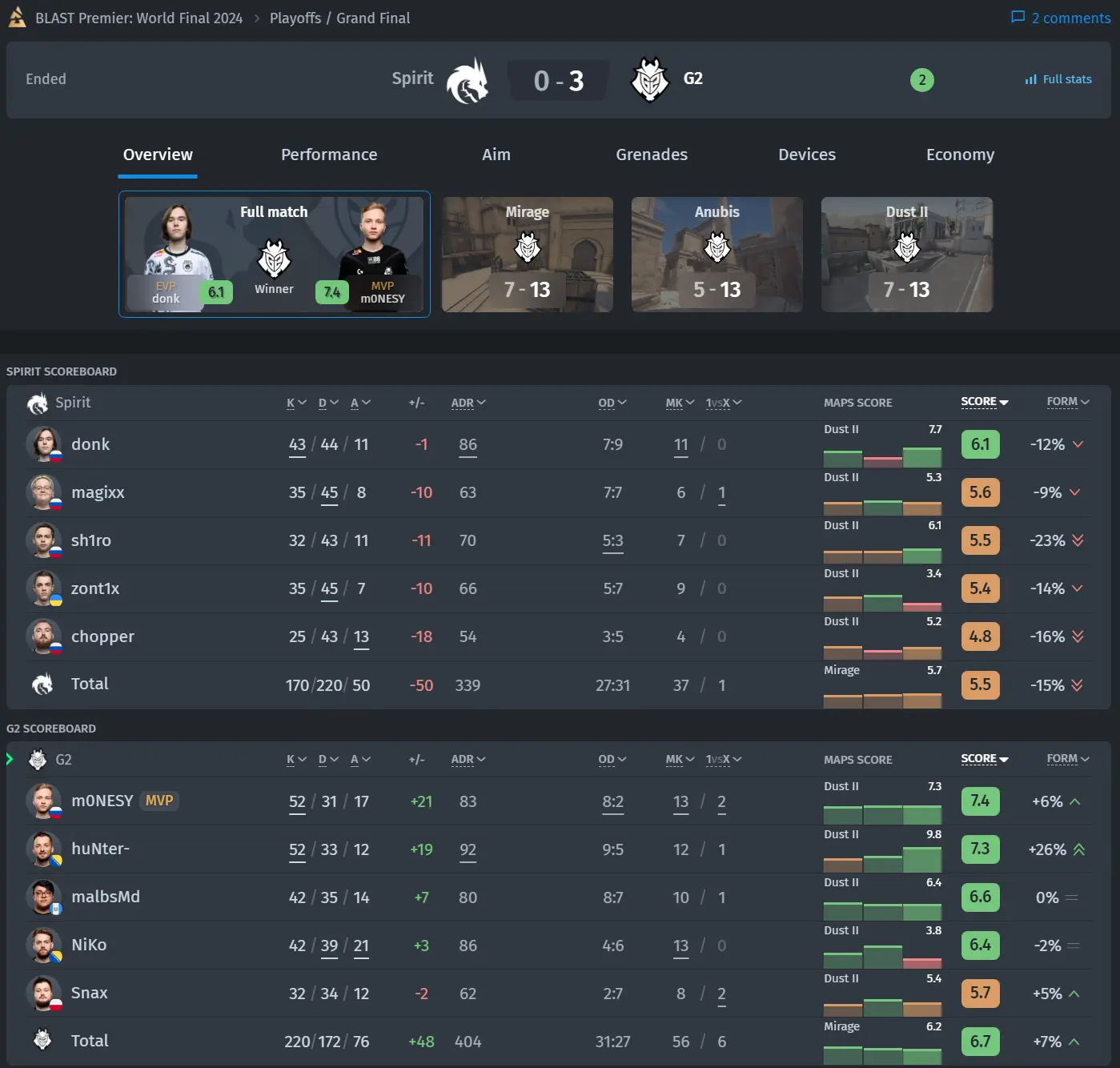
Task: Sort G2 scoreboard by FORM
Action: click(1068, 758)
